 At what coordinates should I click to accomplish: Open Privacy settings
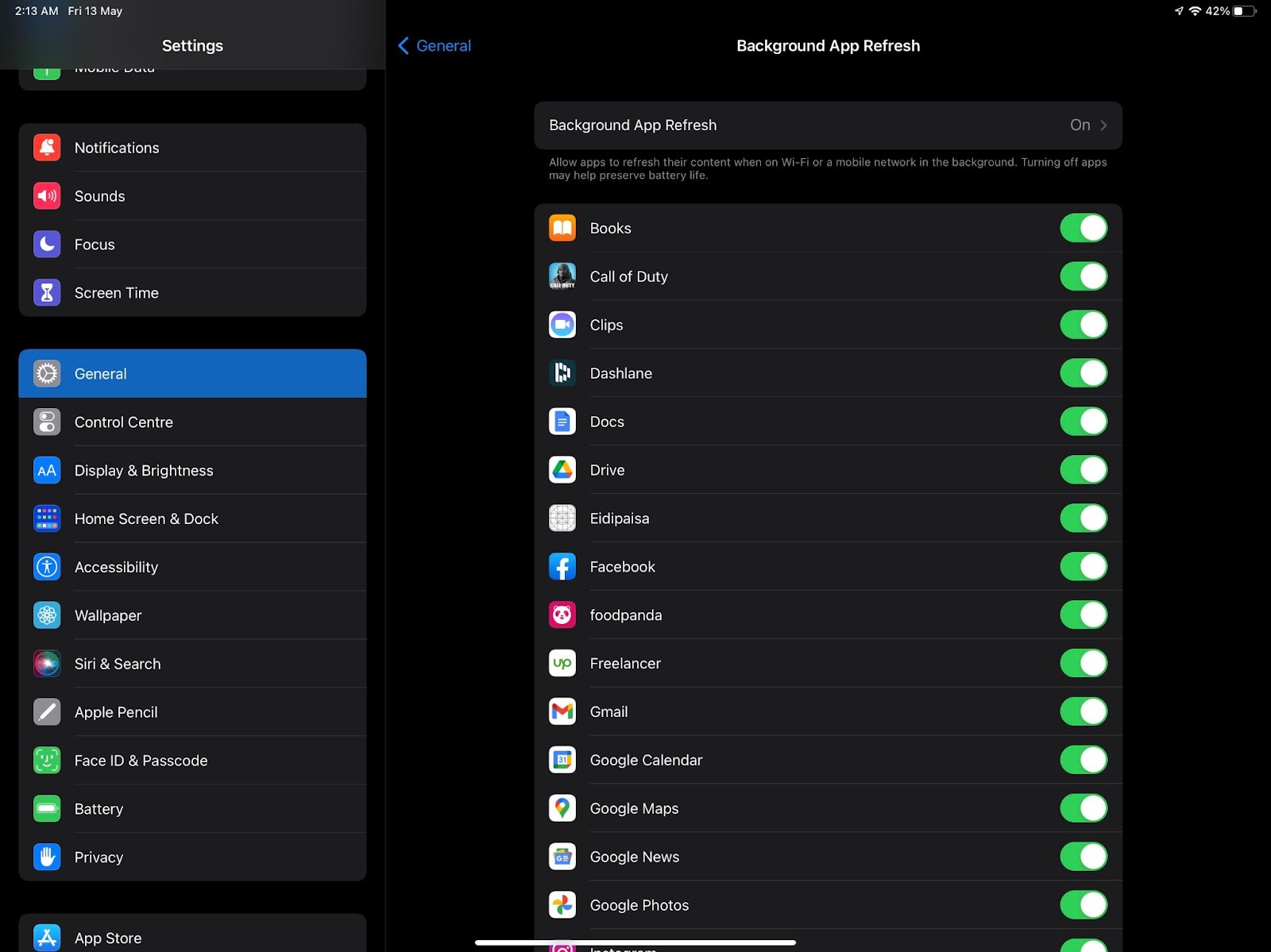click(192, 858)
